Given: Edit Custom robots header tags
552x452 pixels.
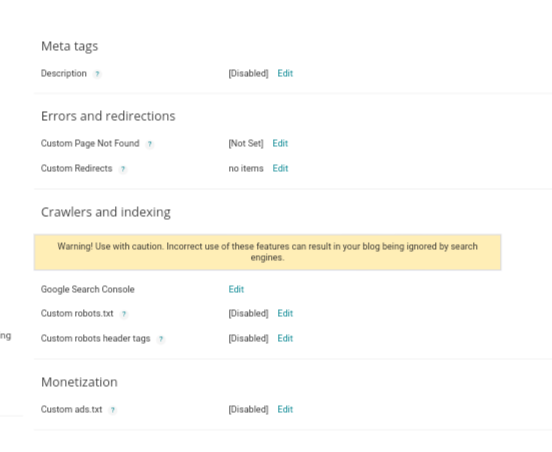Looking at the screenshot, I should coord(285,338).
